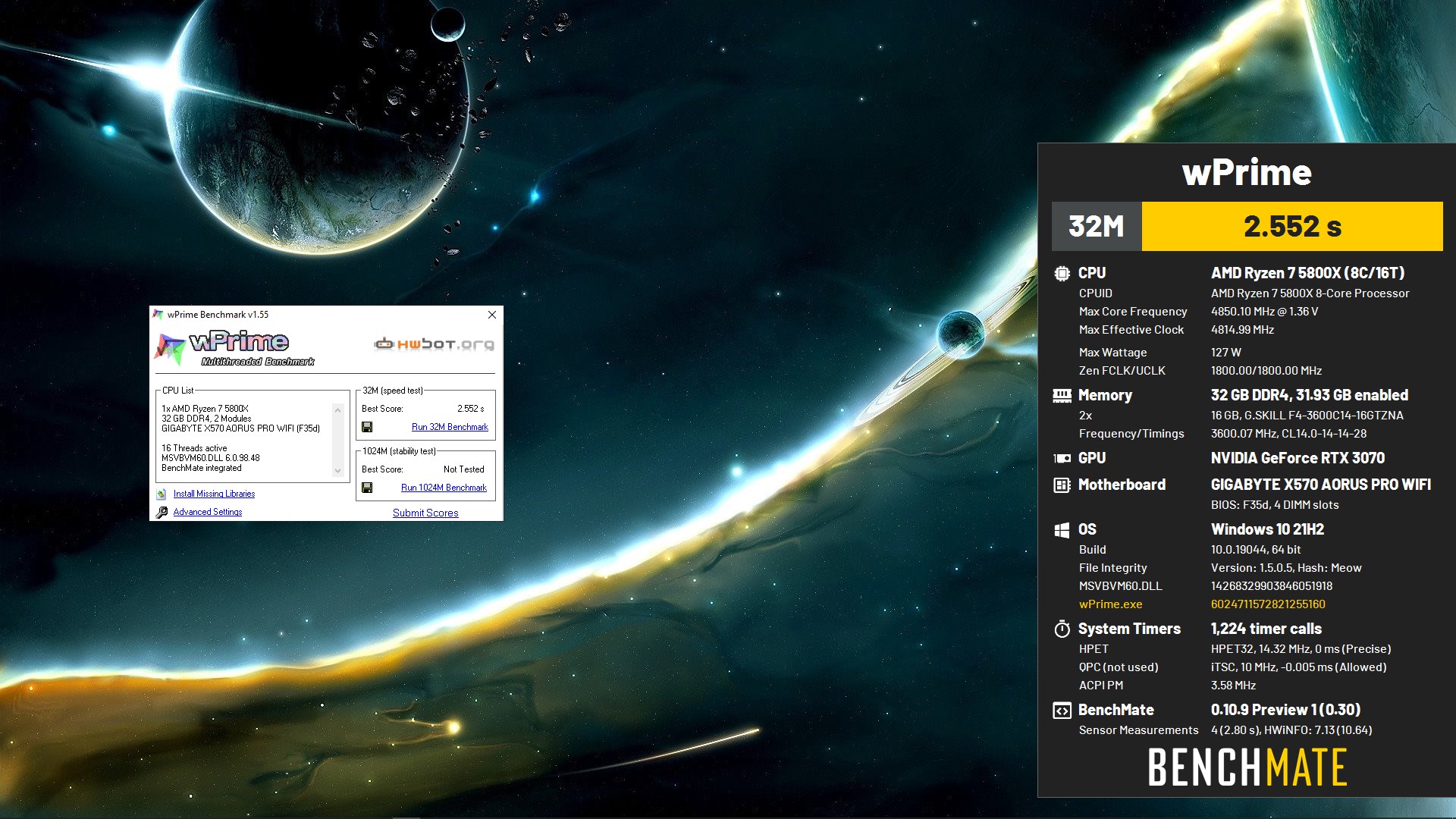Click '1x AMD Ryzen 7 5800X' in CPU List
The image size is (1456, 819).
205,409
